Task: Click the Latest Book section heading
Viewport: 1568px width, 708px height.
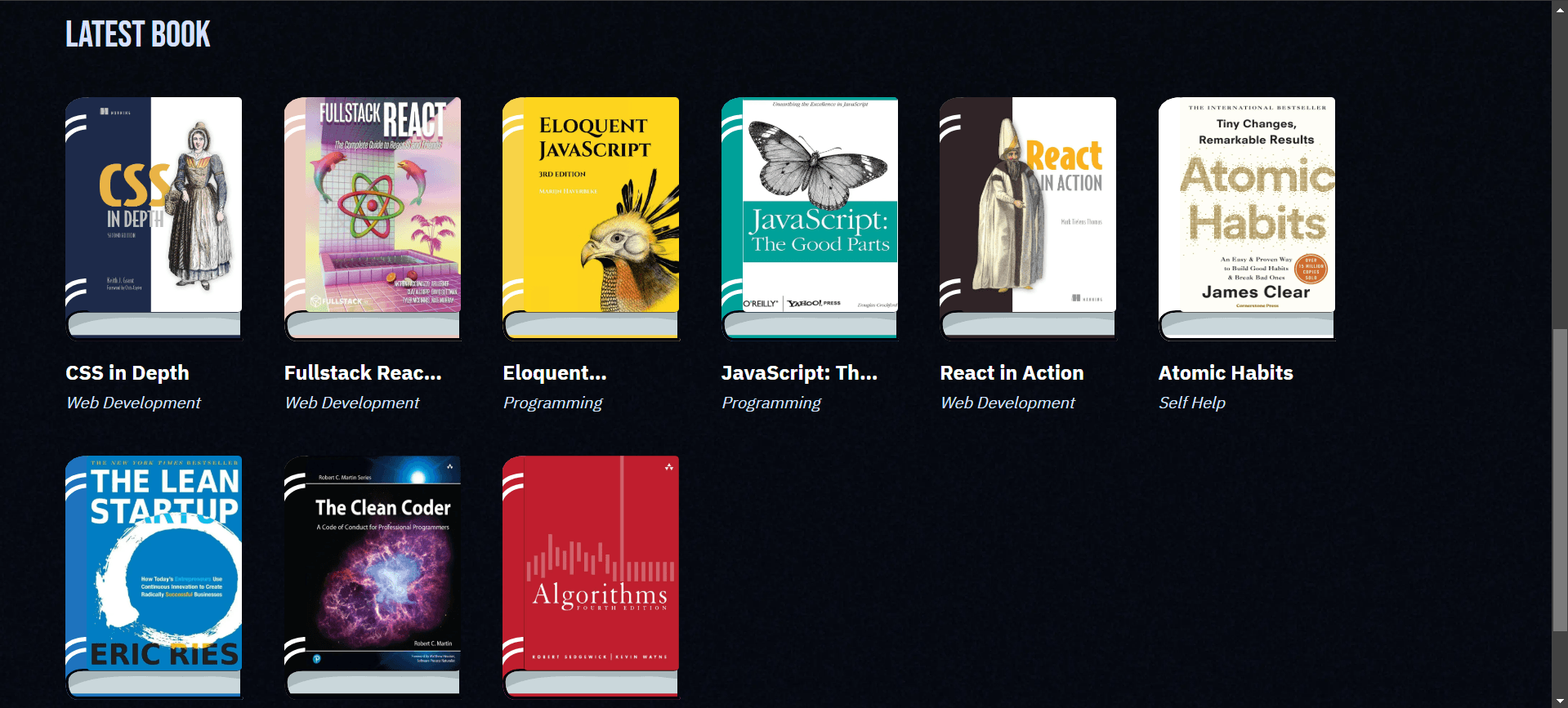Action: pyautogui.click(x=138, y=34)
